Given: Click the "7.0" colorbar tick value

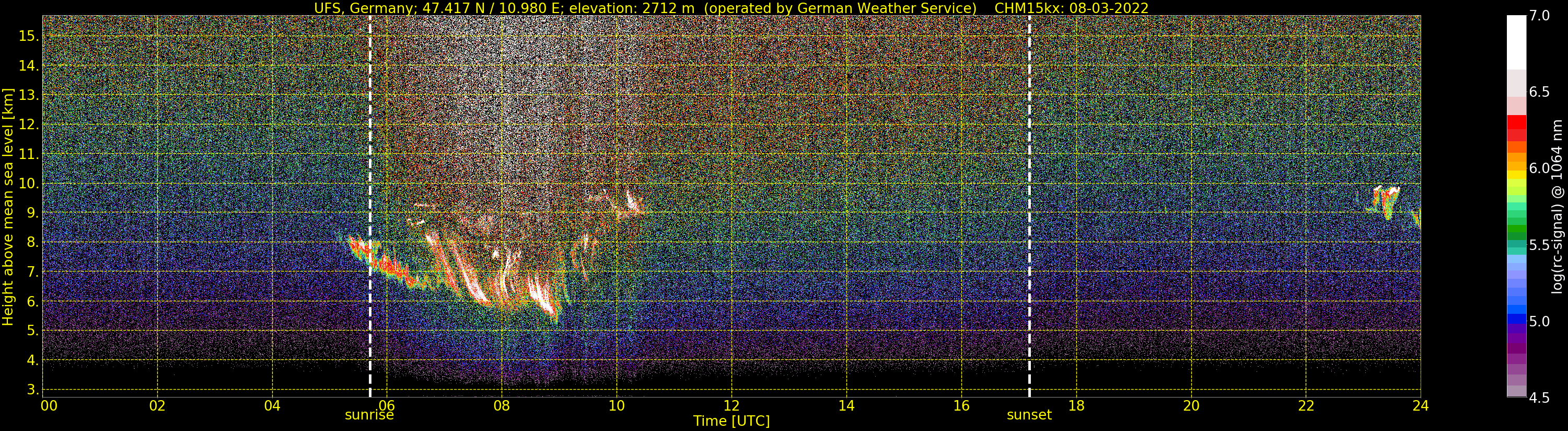Looking at the screenshot, I should [x=1539, y=16].
